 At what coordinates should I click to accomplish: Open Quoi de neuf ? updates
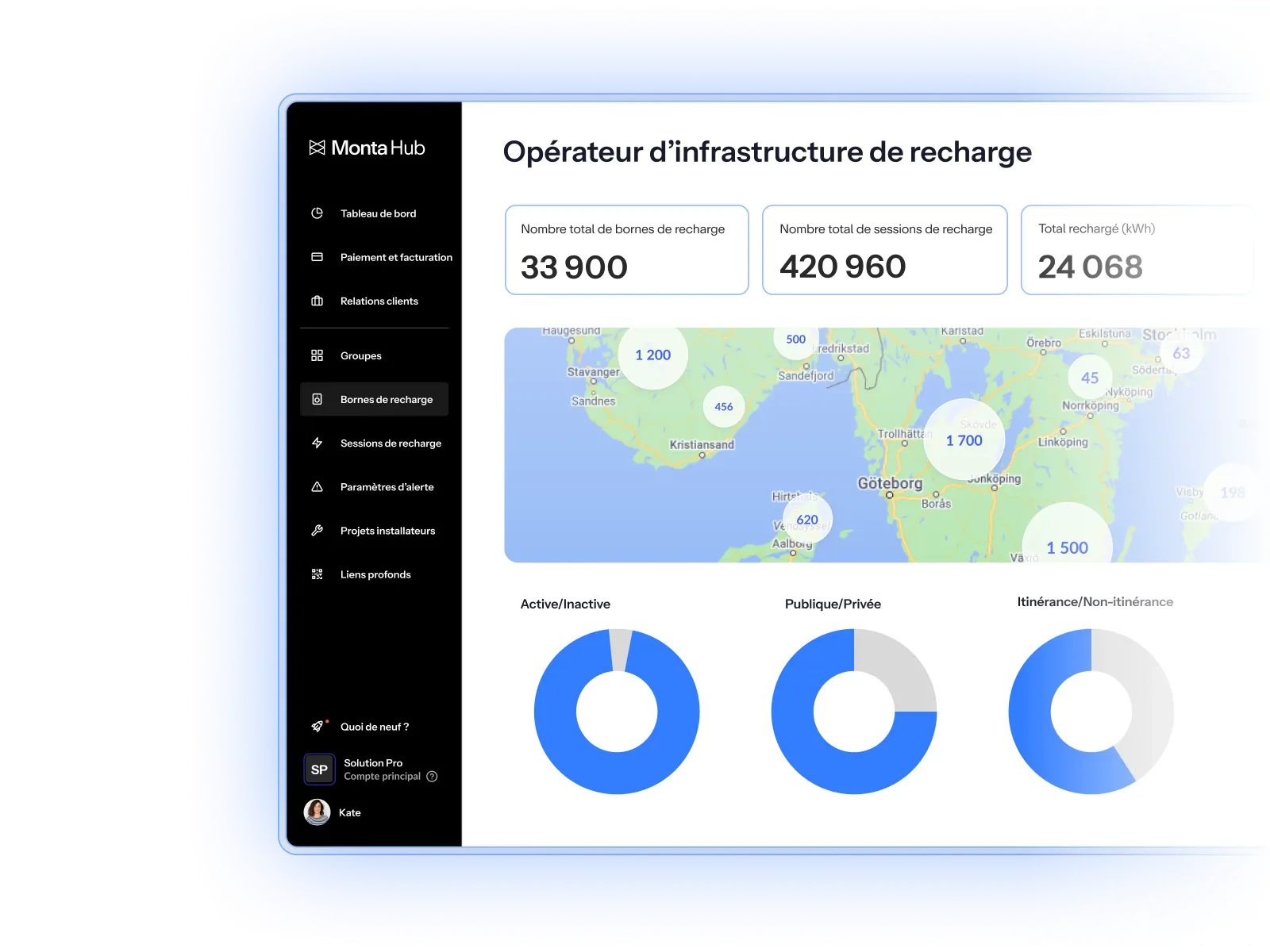point(375,727)
